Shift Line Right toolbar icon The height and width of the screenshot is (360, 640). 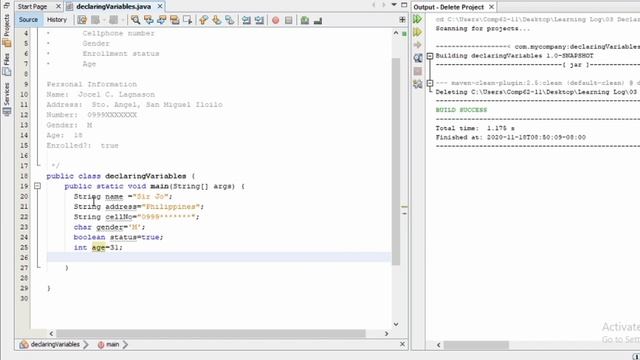[x=259, y=20]
